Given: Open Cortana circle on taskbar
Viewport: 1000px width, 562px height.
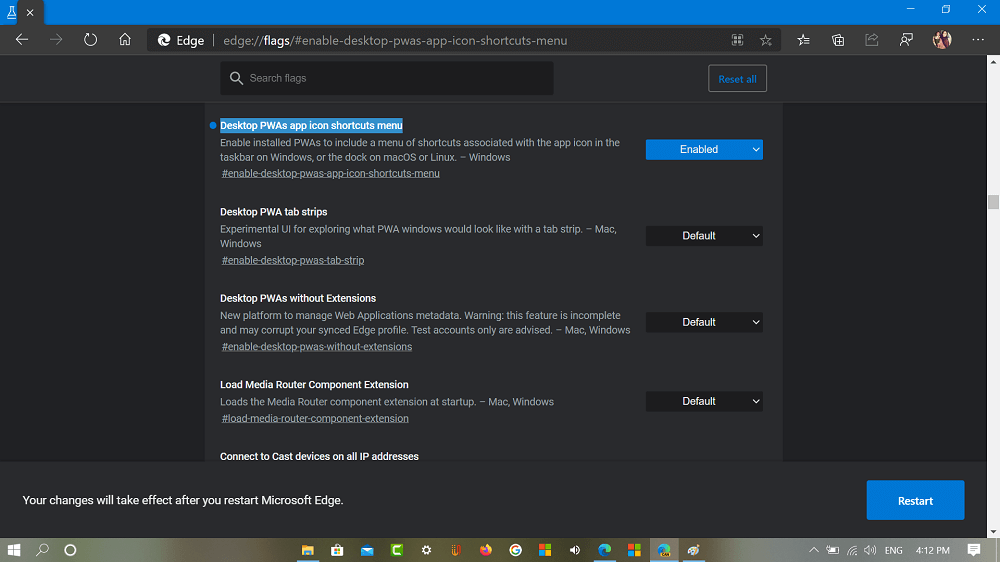Looking at the screenshot, I should [x=70, y=550].
